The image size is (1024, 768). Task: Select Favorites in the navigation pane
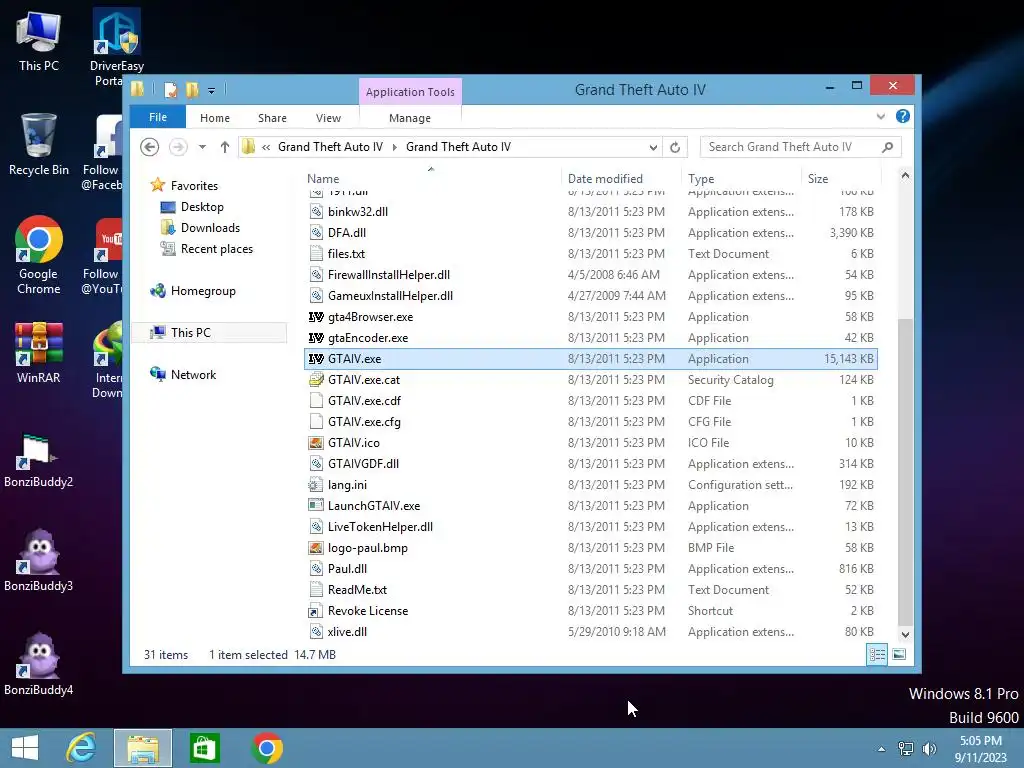coord(194,185)
